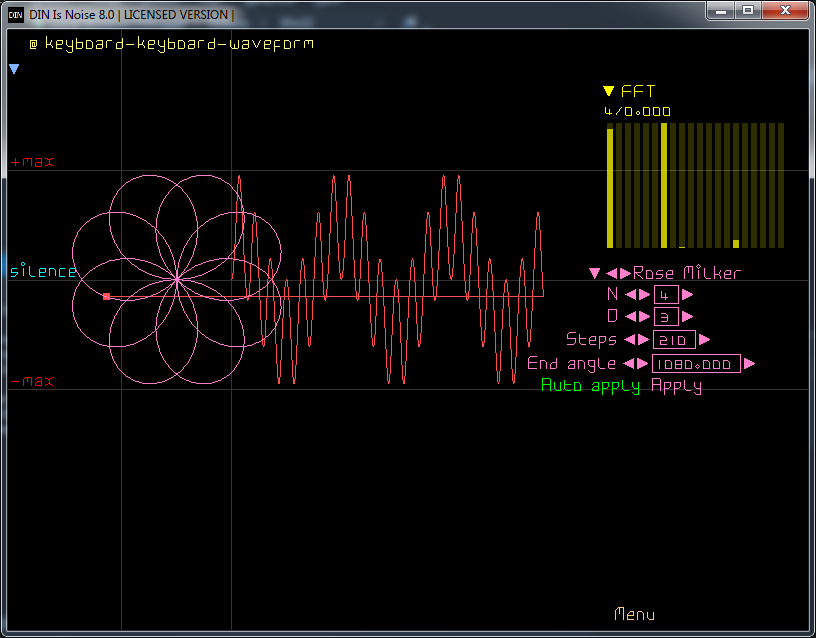Click the right arrow before Rose Milker

626,273
